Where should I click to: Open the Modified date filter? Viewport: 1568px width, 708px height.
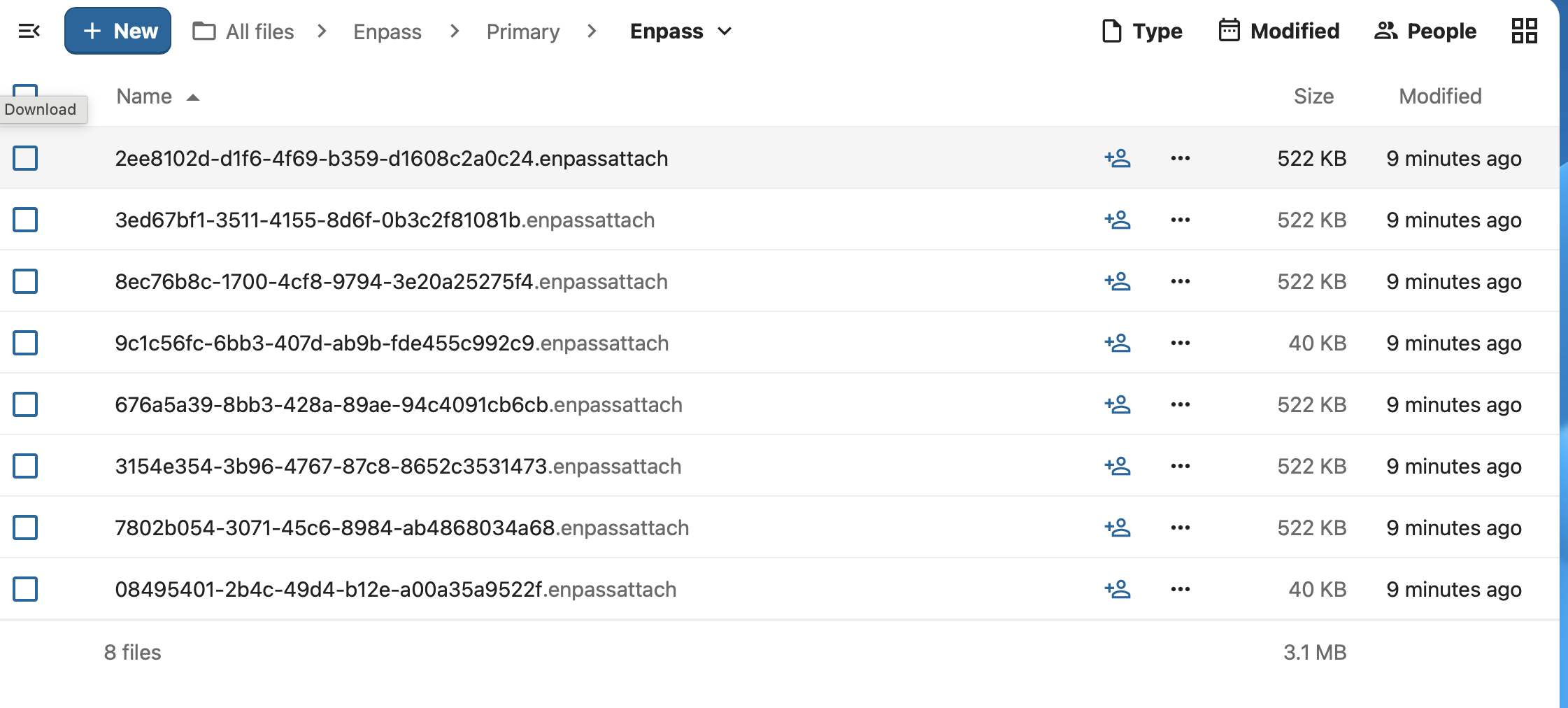coord(1278,31)
